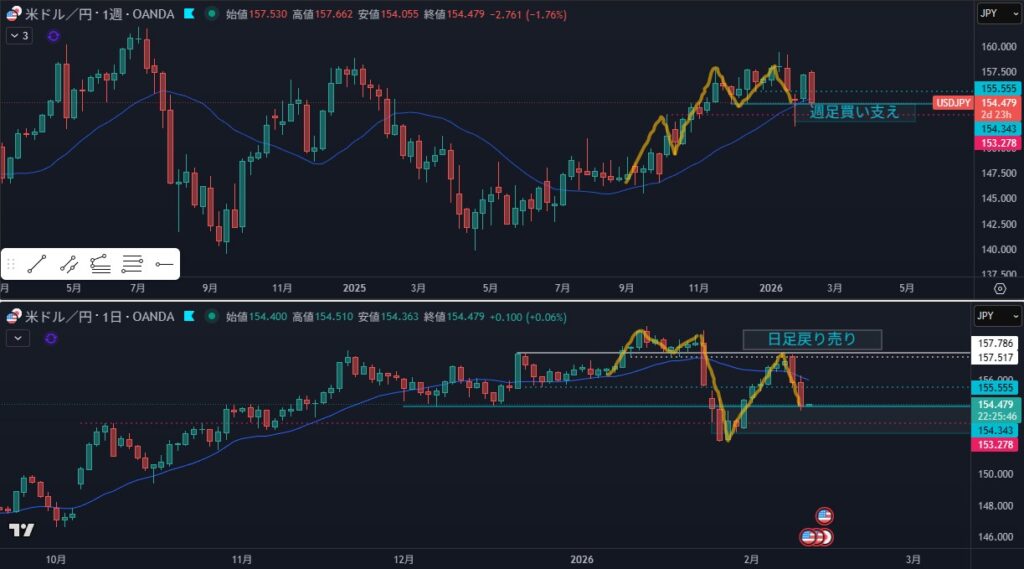The height and width of the screenshot is (569, 1024).
Task: Click the purple indicator icon on the weekly chart
Action: click(x=52, y=35)
